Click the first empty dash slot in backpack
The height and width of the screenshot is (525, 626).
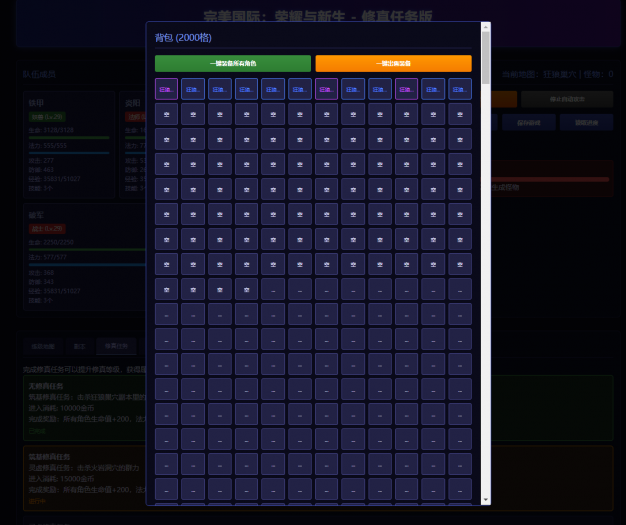(273, 289)
